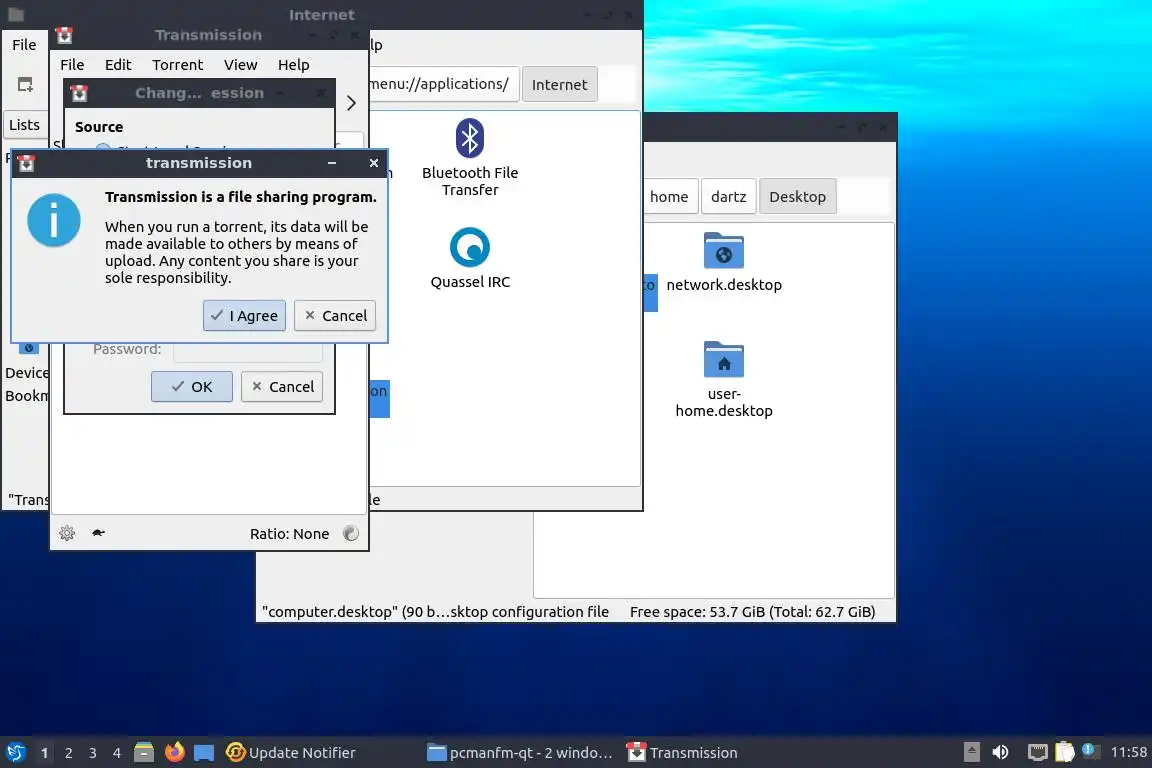Click the update notification tray icon
1152x768 pixels.
(x=1090, y=750)
